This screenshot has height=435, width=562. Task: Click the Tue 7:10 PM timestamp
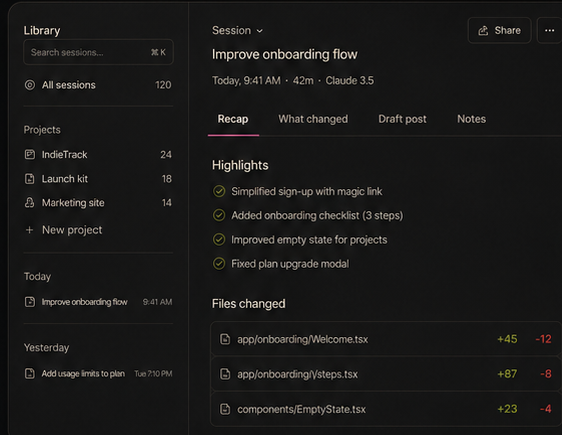[153, 374]
